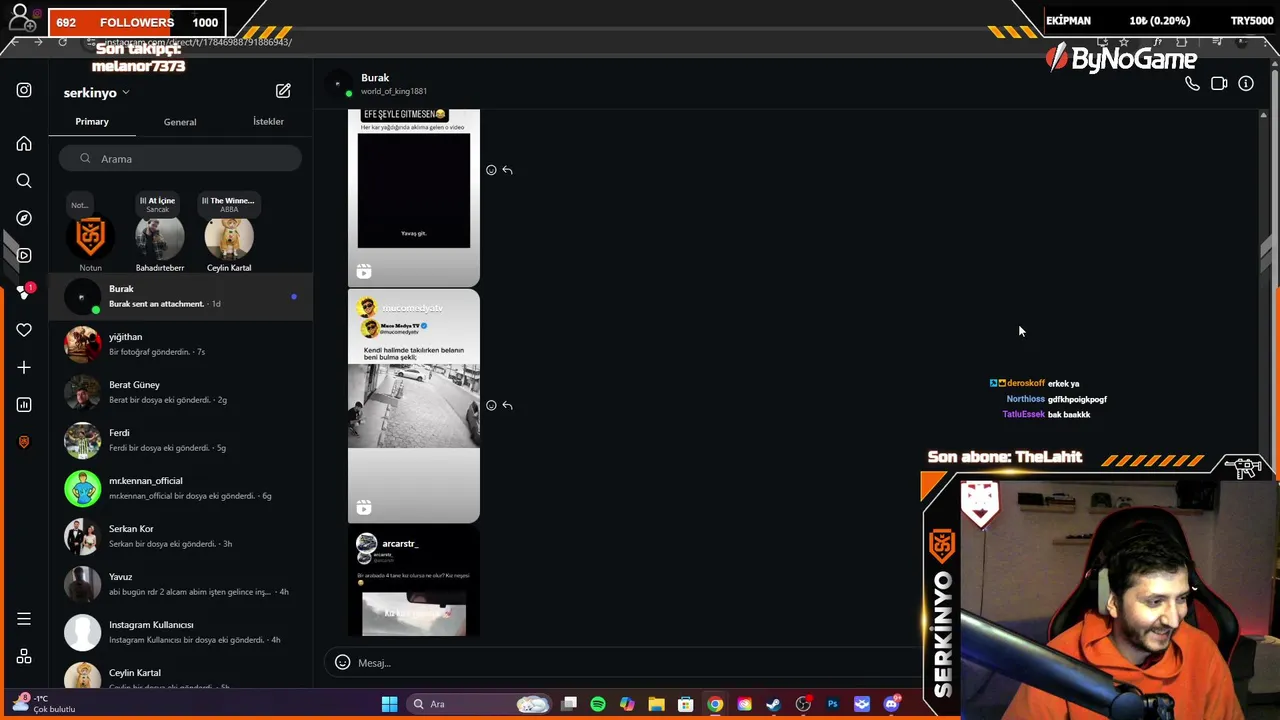React to the first reel with emoji icon
The height and width of the screenshot is (720, 1280).
point(491,170)
